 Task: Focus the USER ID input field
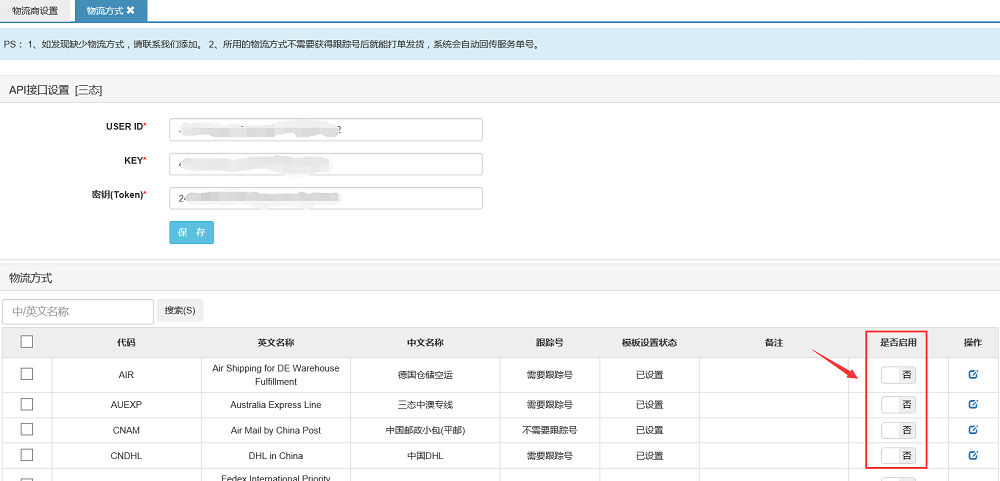[326, 130]
